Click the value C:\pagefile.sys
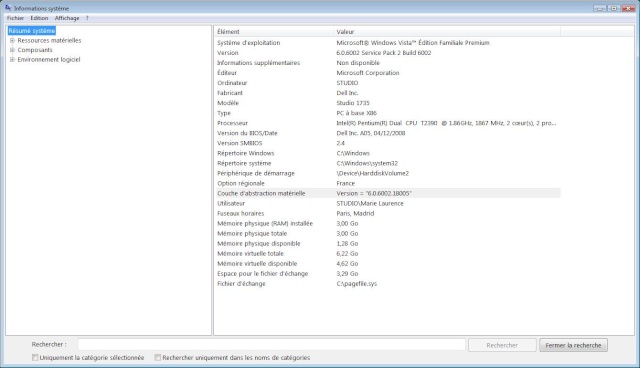Screen dimensions: 640x368 click(x=356, y=284)
